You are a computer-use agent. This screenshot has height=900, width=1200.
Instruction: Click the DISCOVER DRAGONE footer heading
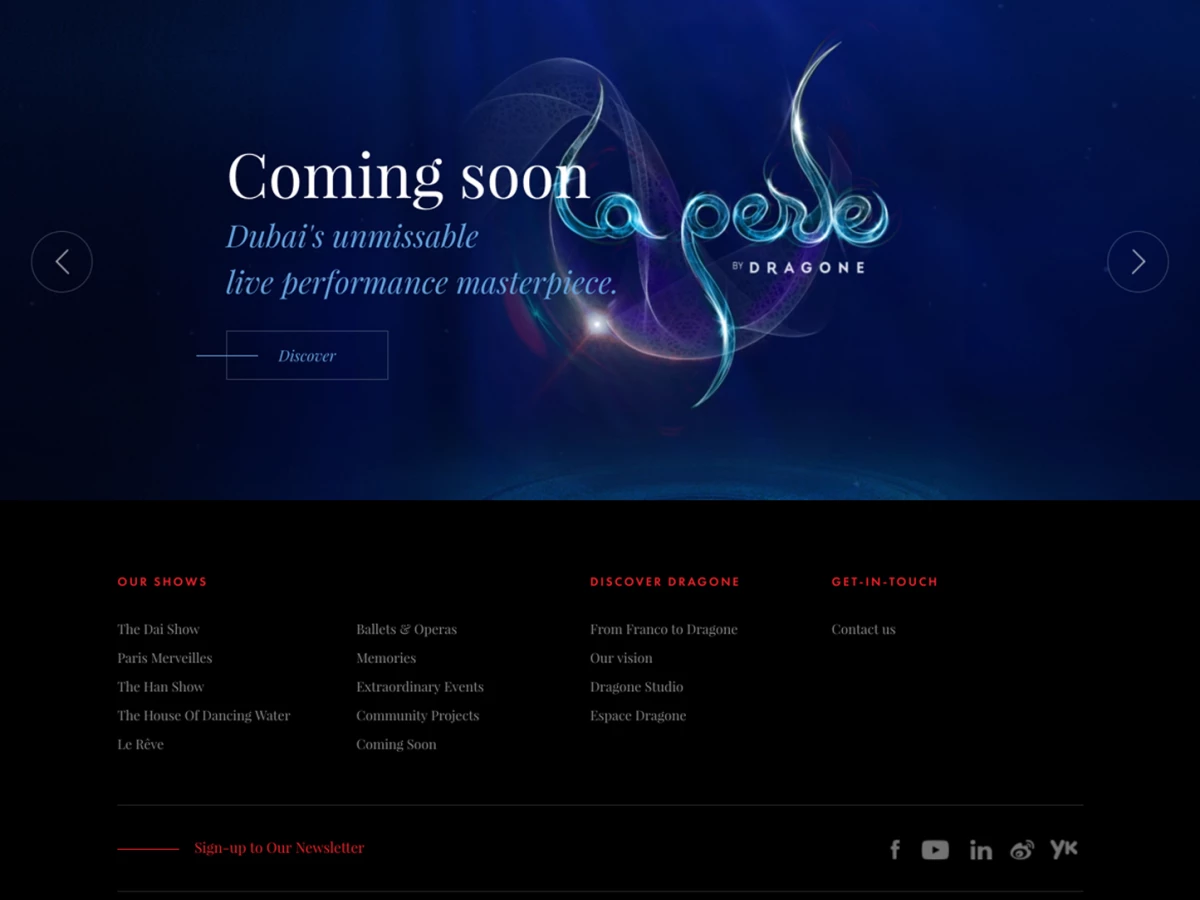665,582
